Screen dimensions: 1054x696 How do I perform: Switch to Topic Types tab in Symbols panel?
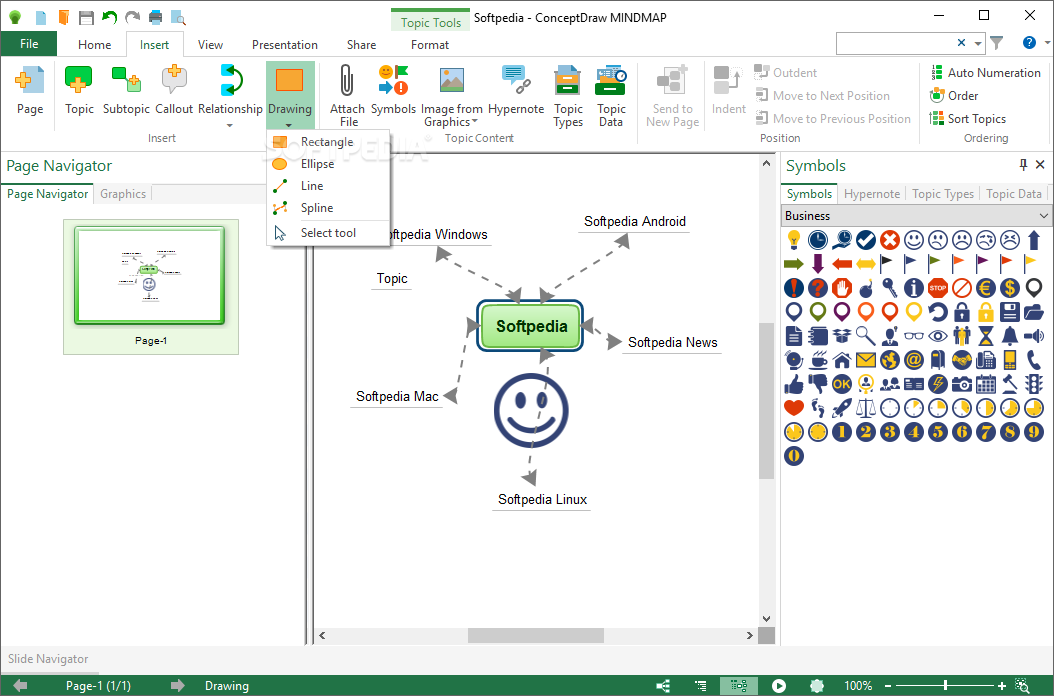pos(942,194)
